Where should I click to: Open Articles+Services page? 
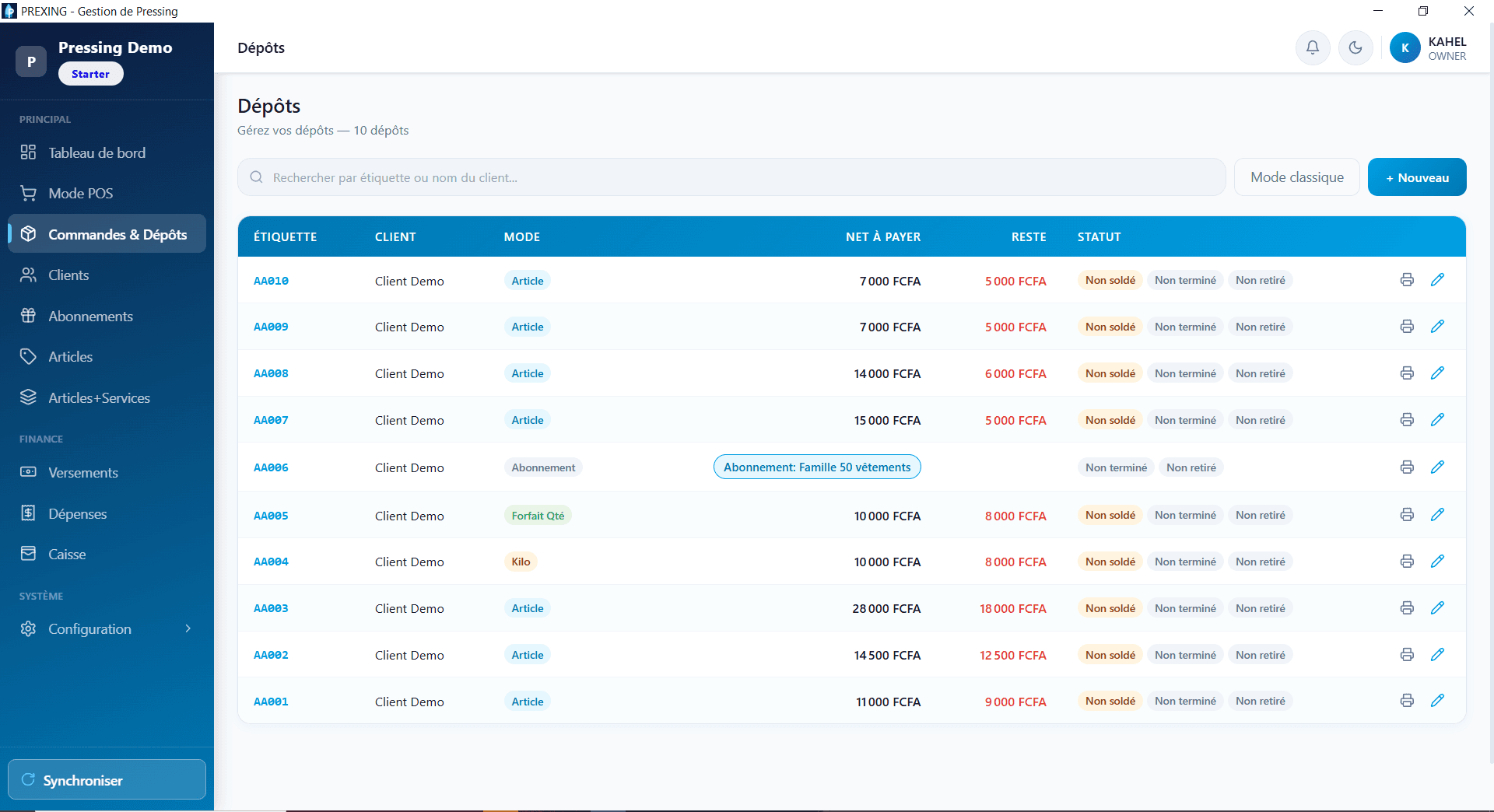tap(107, 397)
